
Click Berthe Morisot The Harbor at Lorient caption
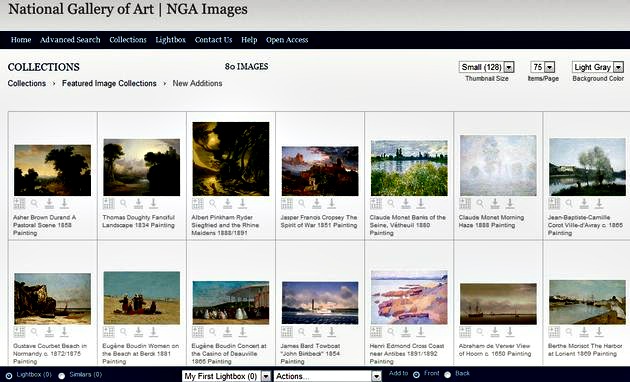[585, 350]
